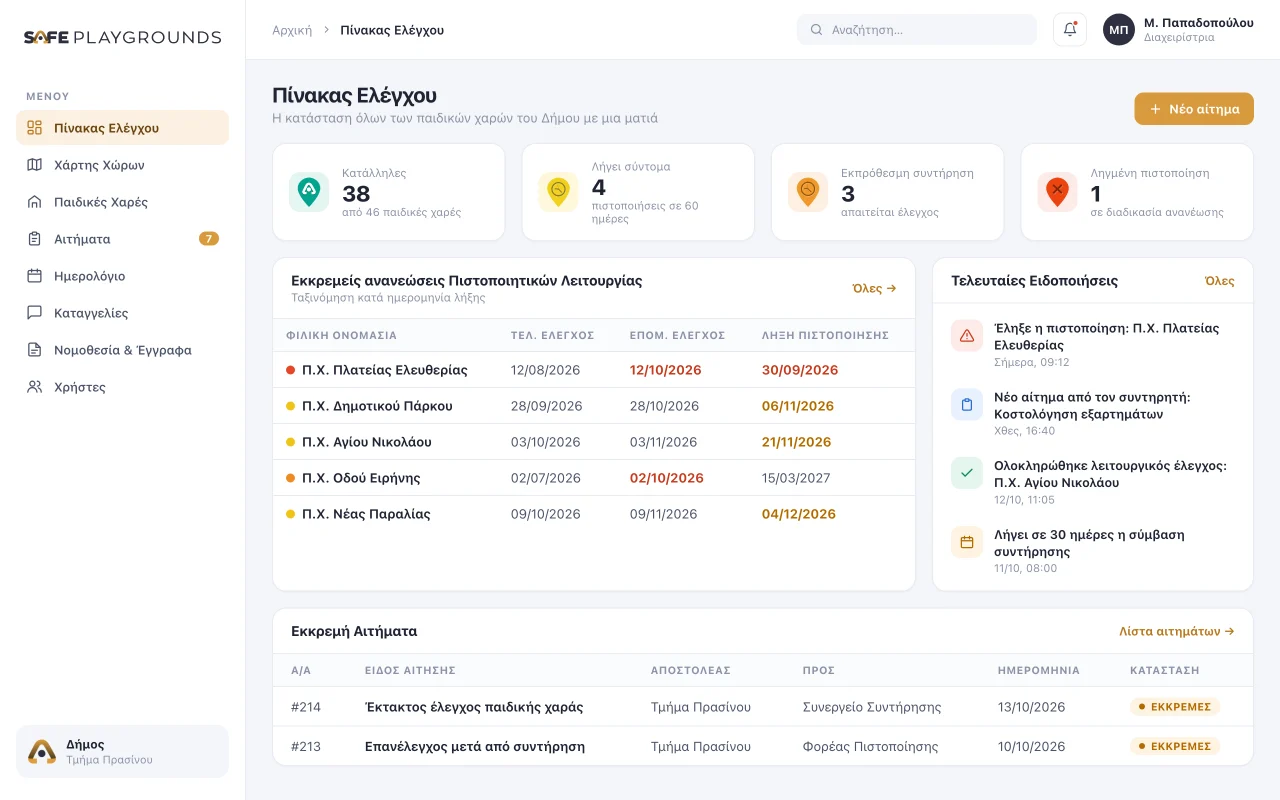
Task: Click the 7 badge next to Αιτήματα
Action: coord(209,239)
